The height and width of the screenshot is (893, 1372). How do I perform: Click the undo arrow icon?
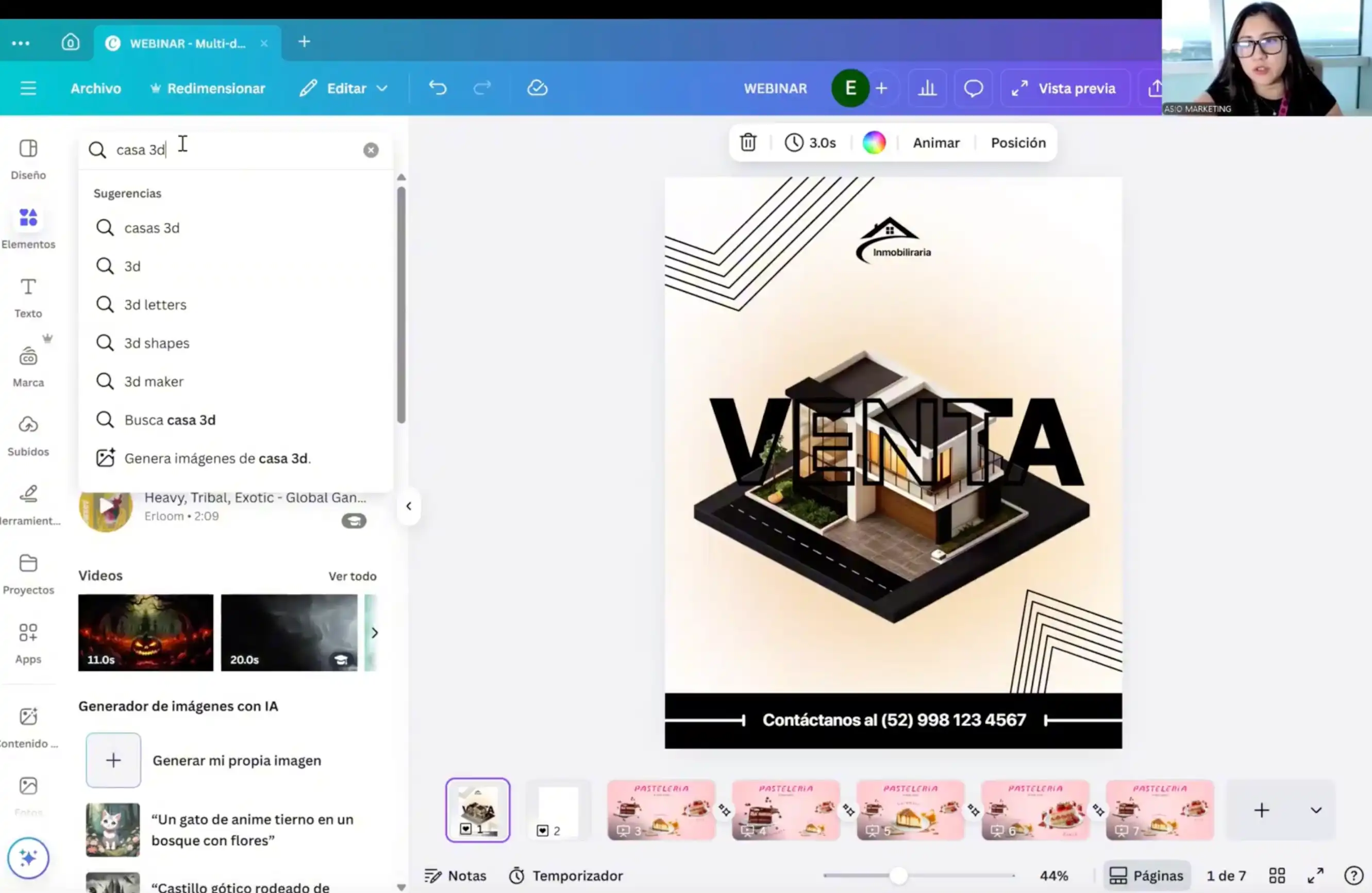click(x=438, y=88)
